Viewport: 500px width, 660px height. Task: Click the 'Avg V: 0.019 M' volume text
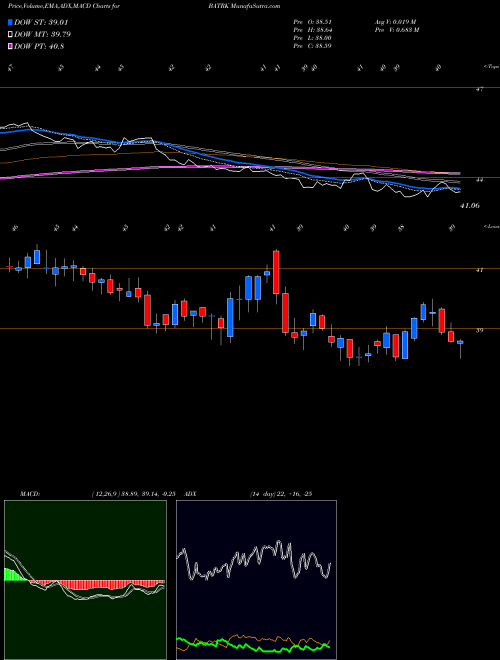pyautogui.click(x=395, y=22)
